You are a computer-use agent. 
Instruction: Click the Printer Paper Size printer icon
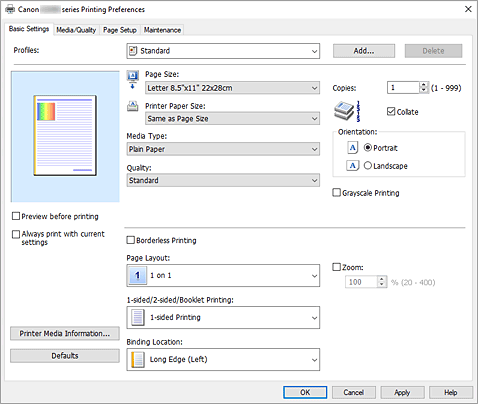(x=133, y=106)
